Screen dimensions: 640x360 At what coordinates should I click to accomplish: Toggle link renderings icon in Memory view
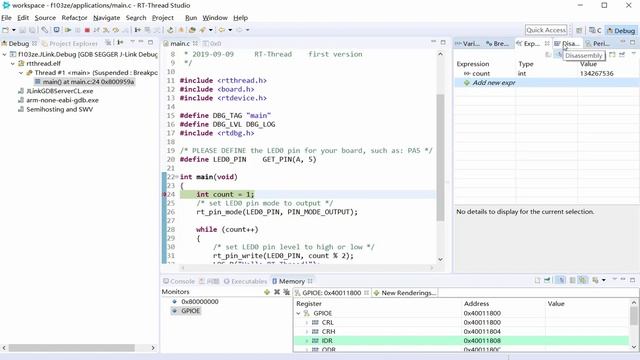(x=583, y=280)
